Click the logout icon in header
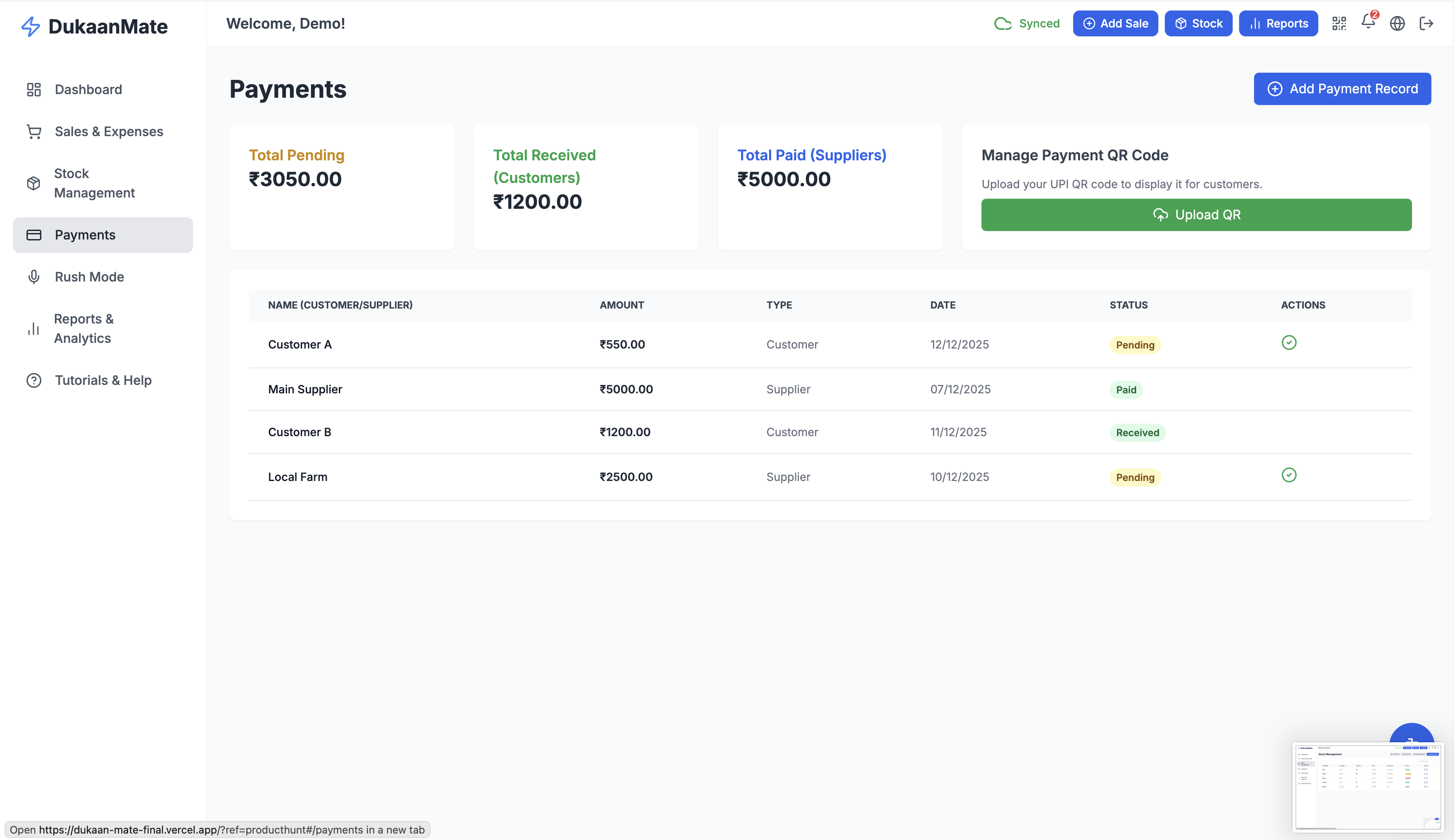 [x=1426, y=24]
